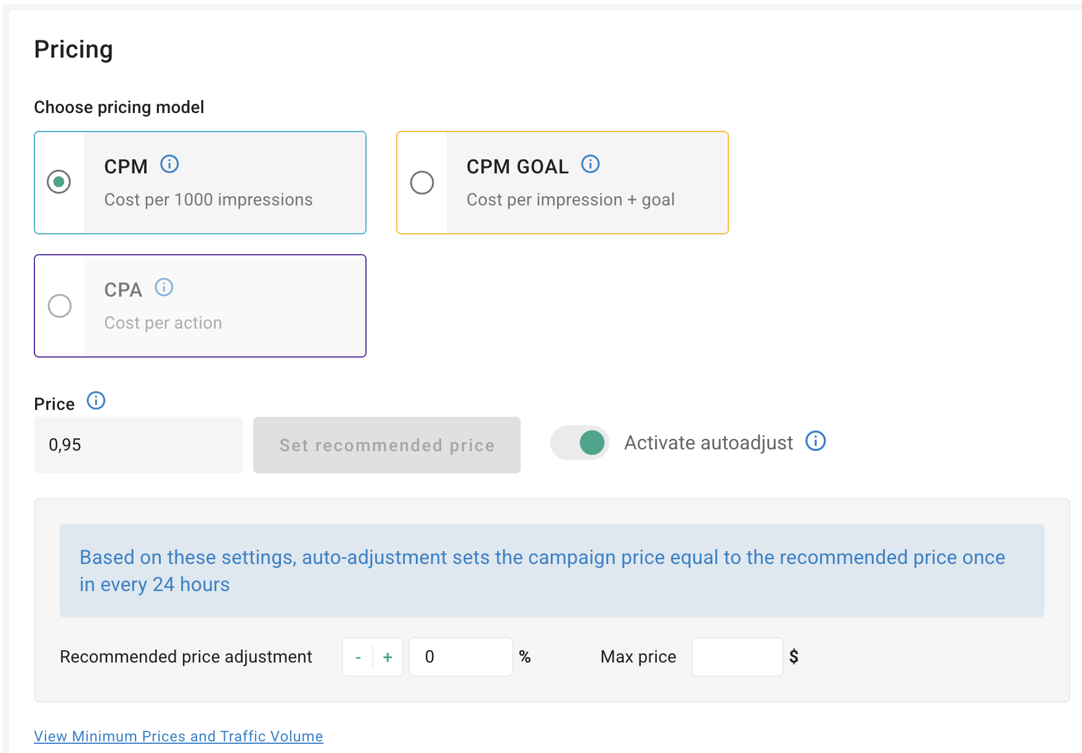Click the 'Cost per impression + goal' text

click(x=570, y=200)
